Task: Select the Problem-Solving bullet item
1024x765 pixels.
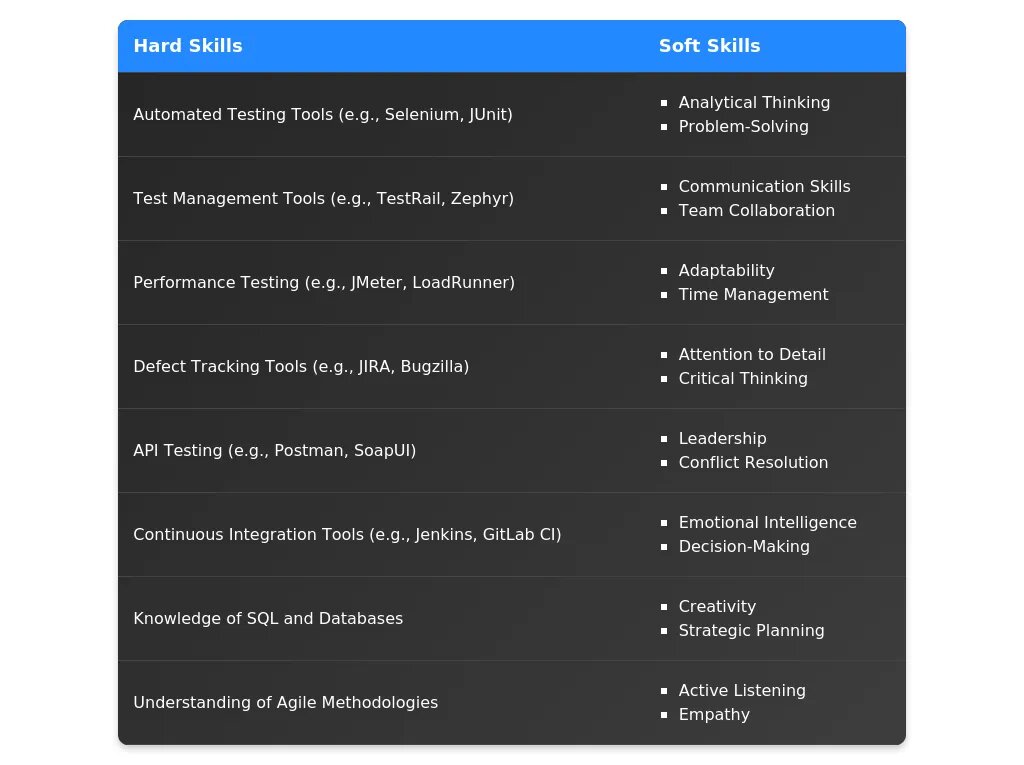Action: [x=743, y=127]
